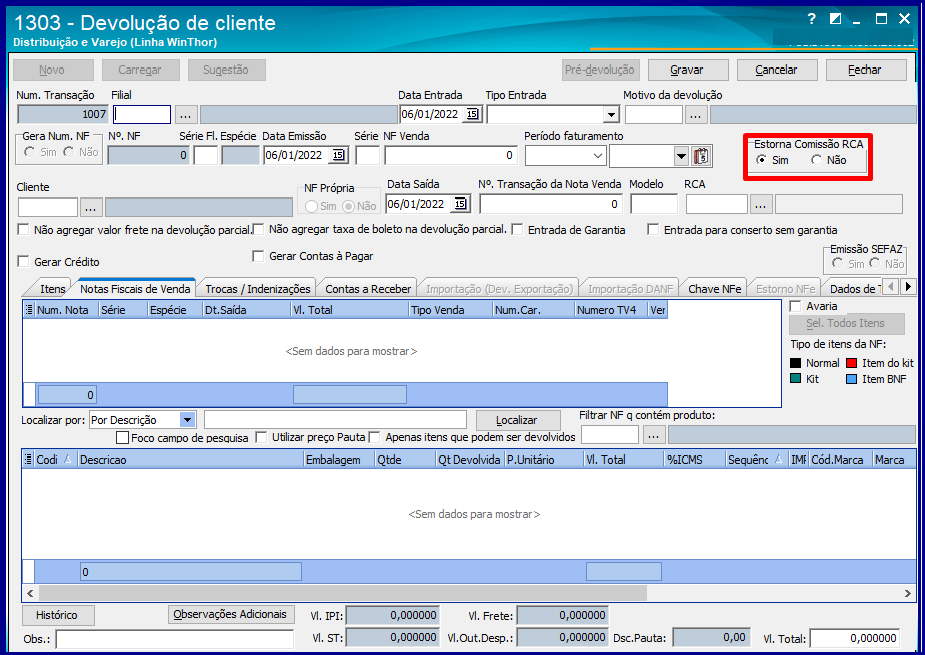Open the Data Emissão calendar picker

pos(338,155)
